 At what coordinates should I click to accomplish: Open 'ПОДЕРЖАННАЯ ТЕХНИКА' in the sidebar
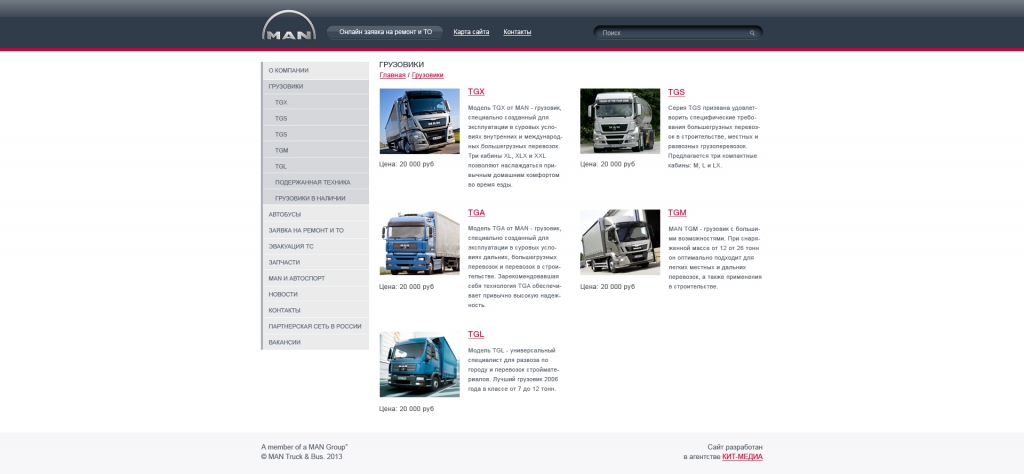coord(315,182)
